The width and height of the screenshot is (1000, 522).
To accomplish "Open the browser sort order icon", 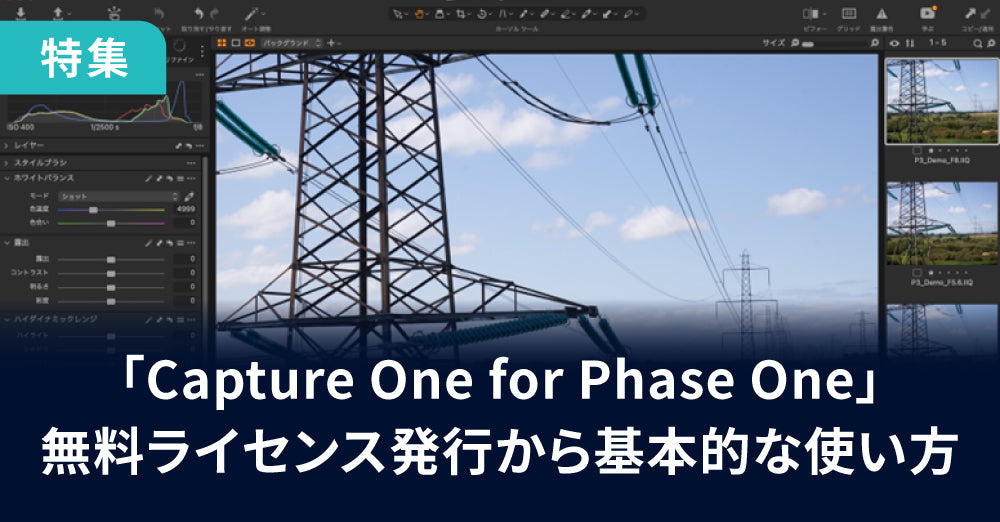I will click(x=910, y=43).
